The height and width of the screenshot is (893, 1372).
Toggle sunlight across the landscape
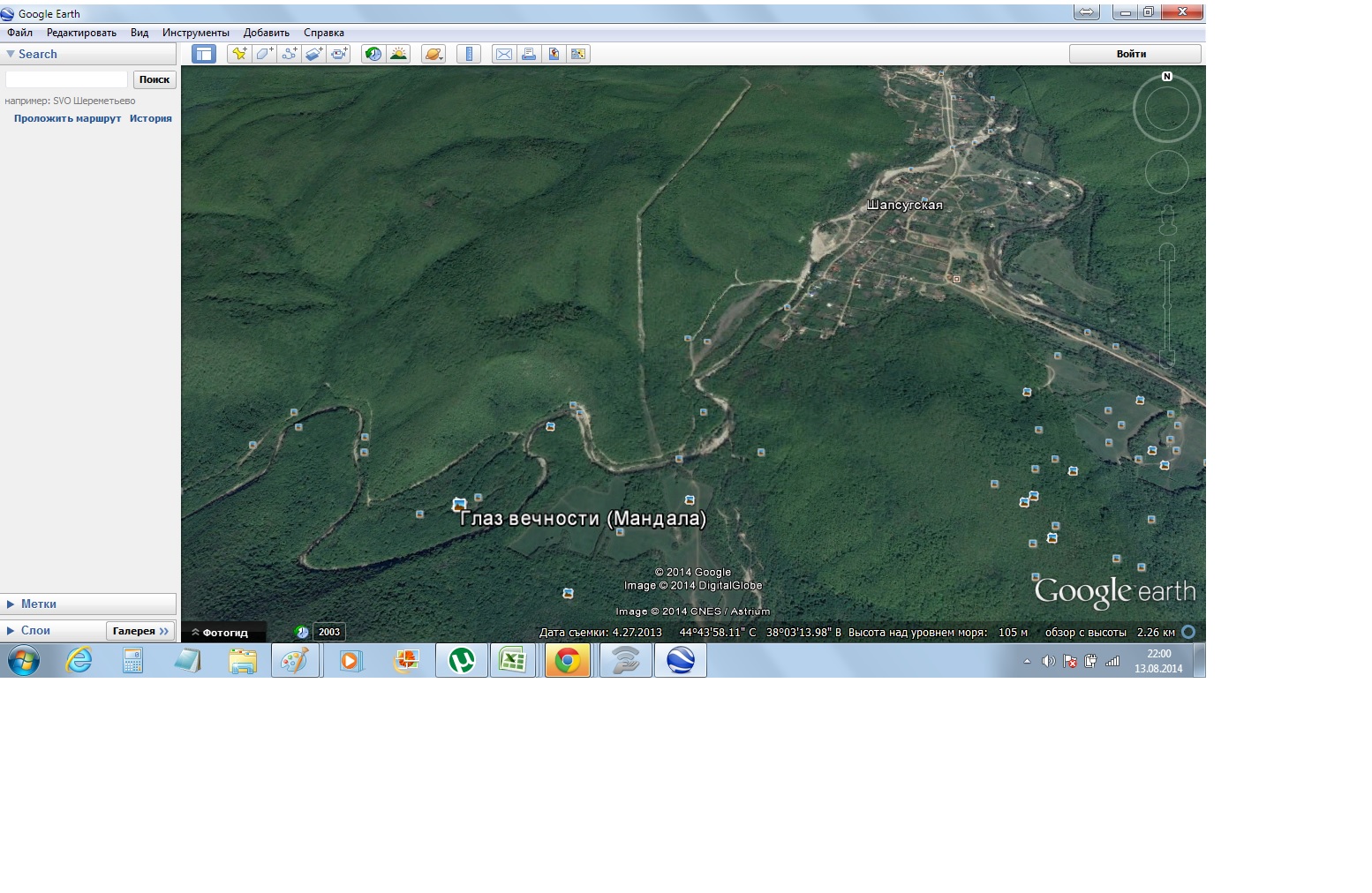click(x=398, y=54)
